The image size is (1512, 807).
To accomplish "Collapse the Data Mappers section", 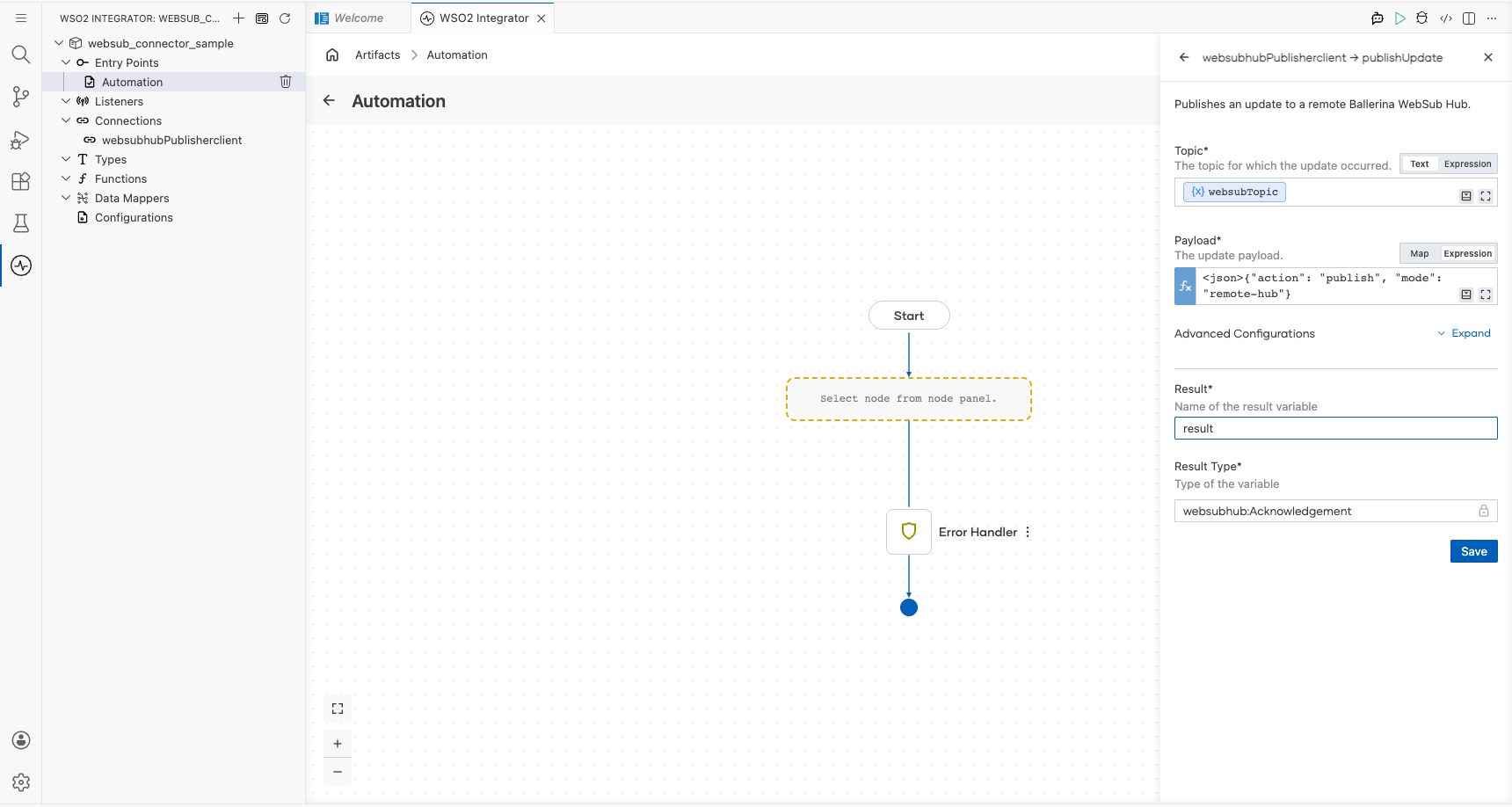I will click(x=66, y=198).
